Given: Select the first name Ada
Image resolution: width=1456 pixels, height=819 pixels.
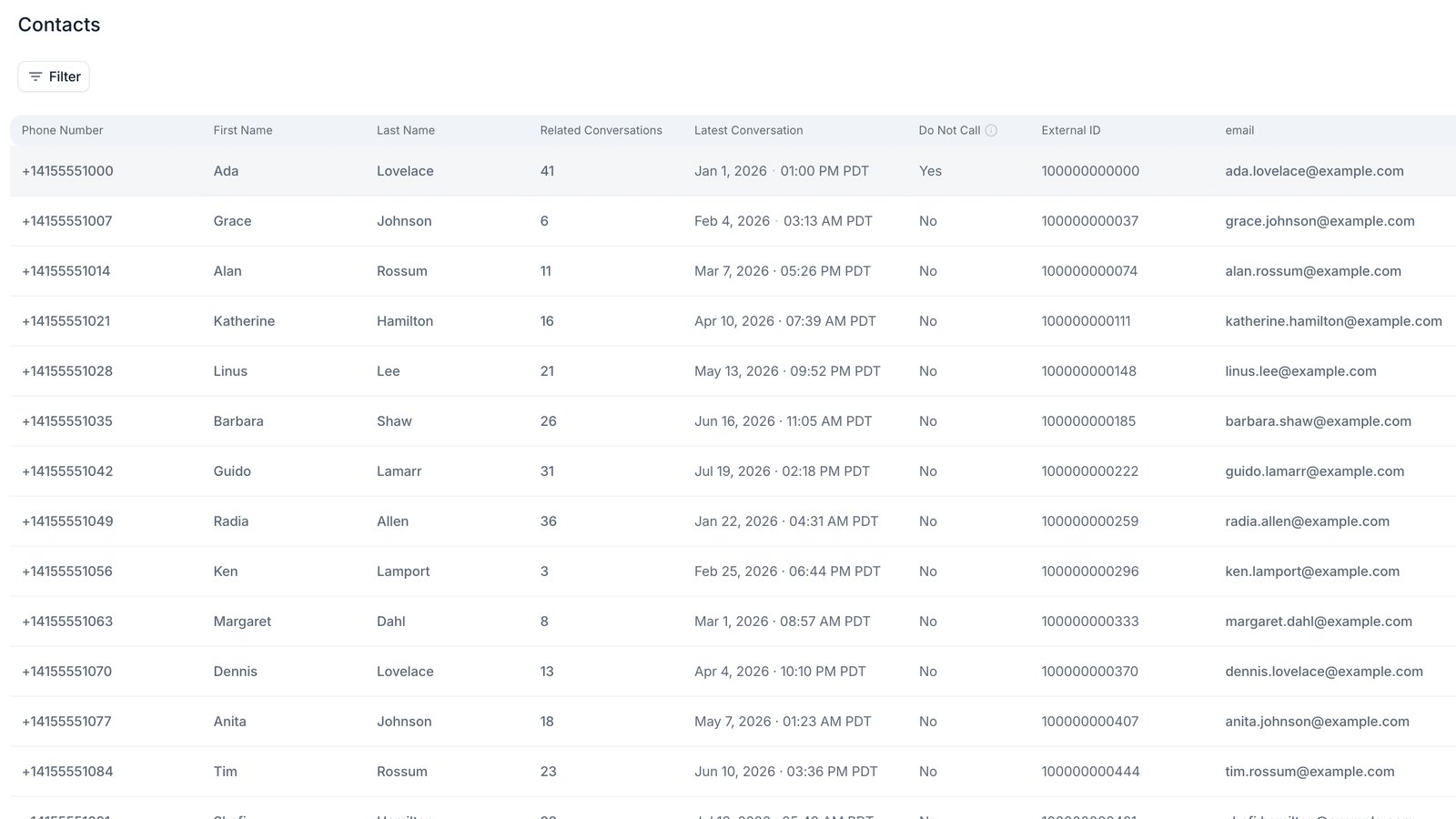Looking at the screenshot, I should 226,171.
